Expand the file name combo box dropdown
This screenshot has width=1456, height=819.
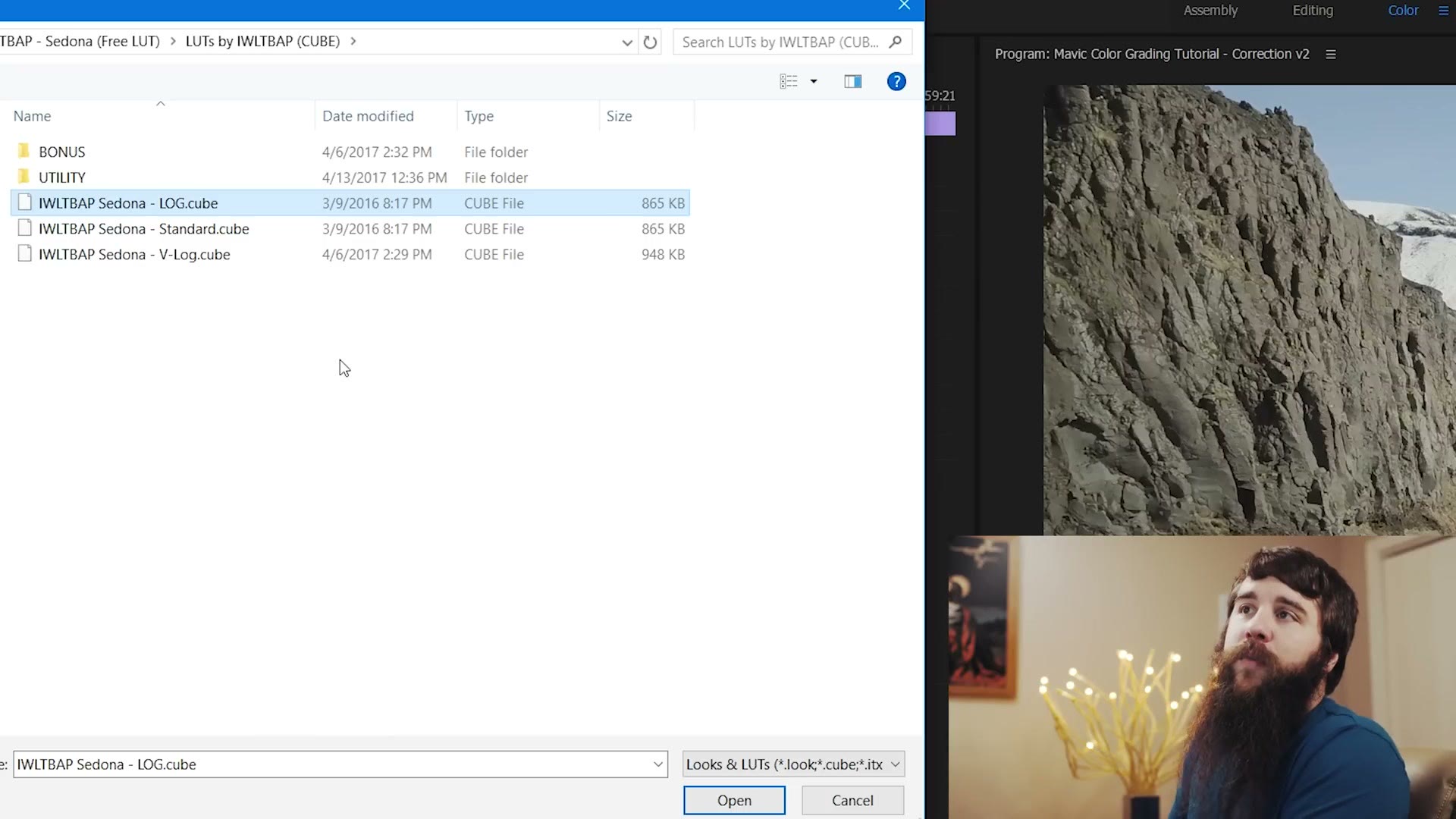pos(657,764)
